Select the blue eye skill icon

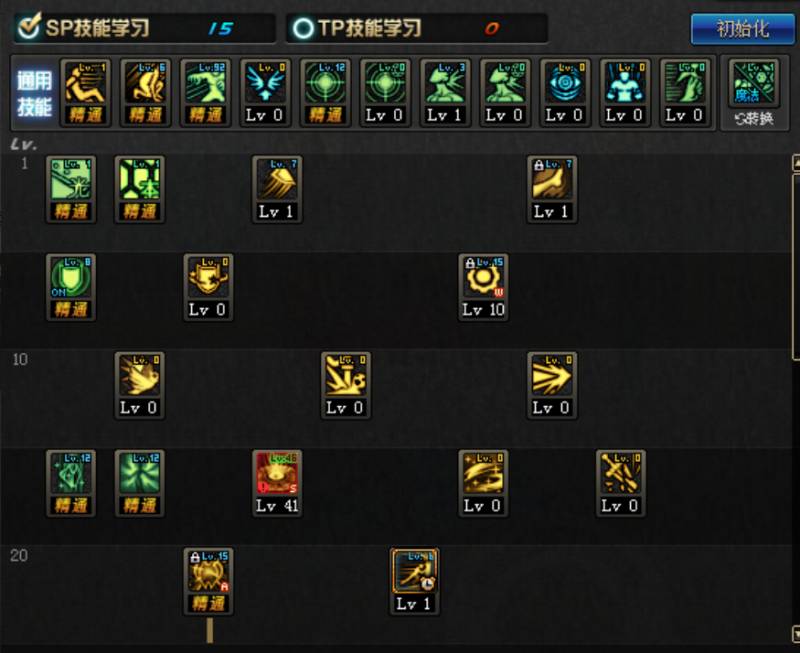coord(565,92)
